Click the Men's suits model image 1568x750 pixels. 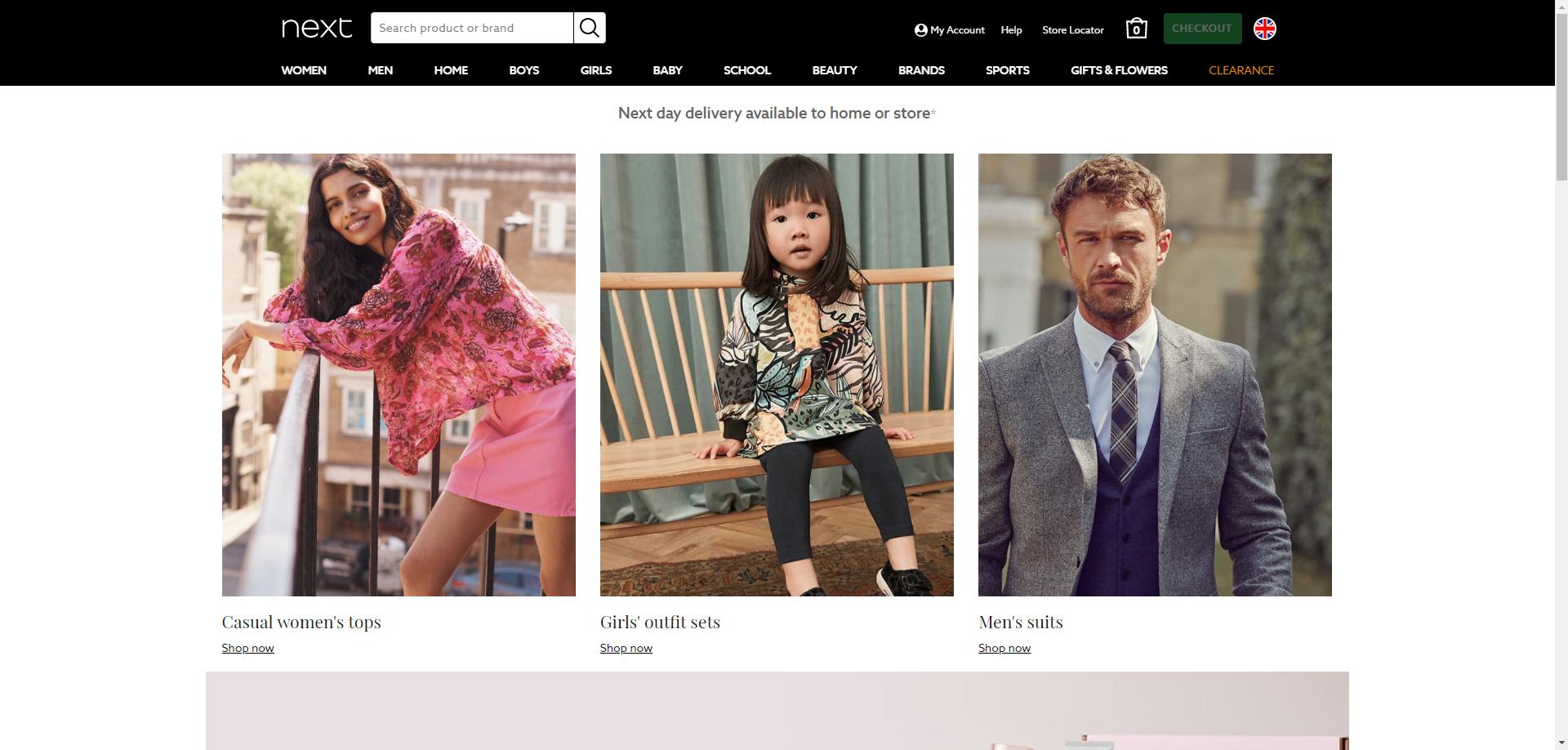coord(1155,374)
